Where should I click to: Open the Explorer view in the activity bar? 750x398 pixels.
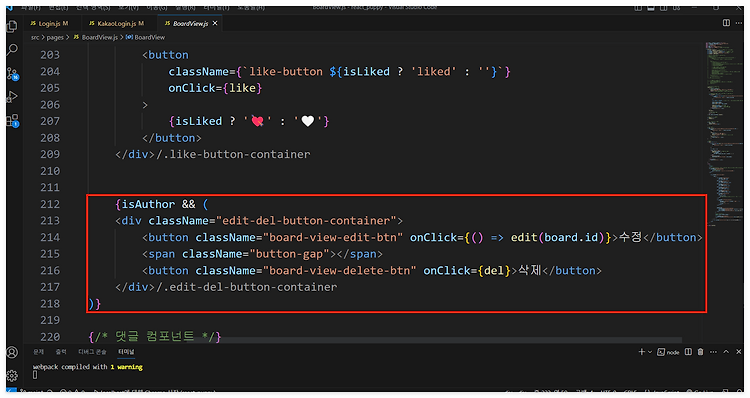point(12,26)
